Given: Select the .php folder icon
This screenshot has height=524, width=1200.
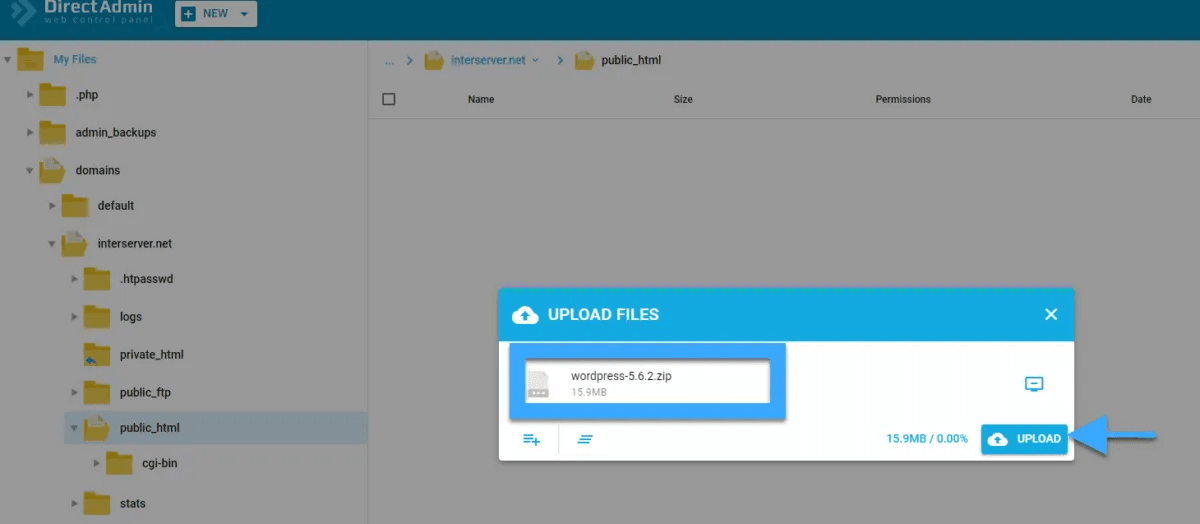Looking at the screenshot, I should tap(53, 94).
